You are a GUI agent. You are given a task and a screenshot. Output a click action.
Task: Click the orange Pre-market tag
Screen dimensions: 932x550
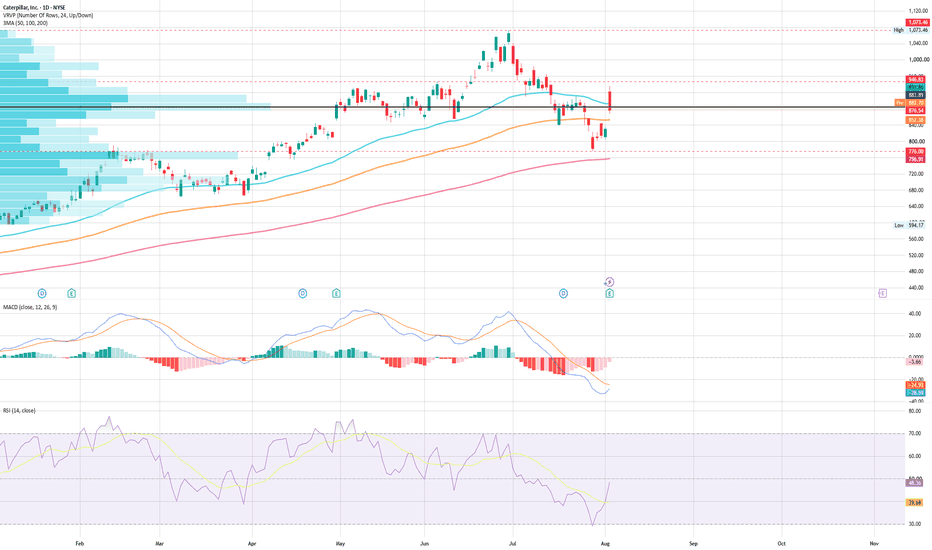tap(900, 103)
